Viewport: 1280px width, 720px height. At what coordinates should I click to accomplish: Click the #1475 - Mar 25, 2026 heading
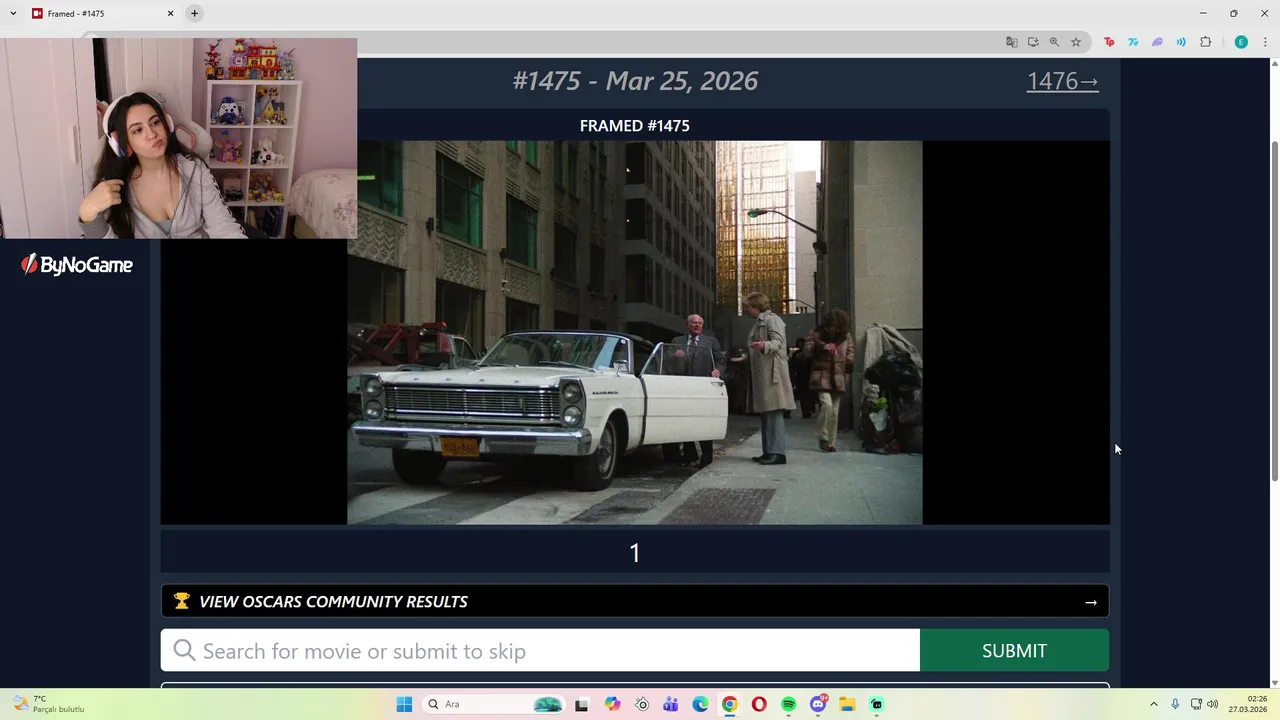(x=635, y=81)
